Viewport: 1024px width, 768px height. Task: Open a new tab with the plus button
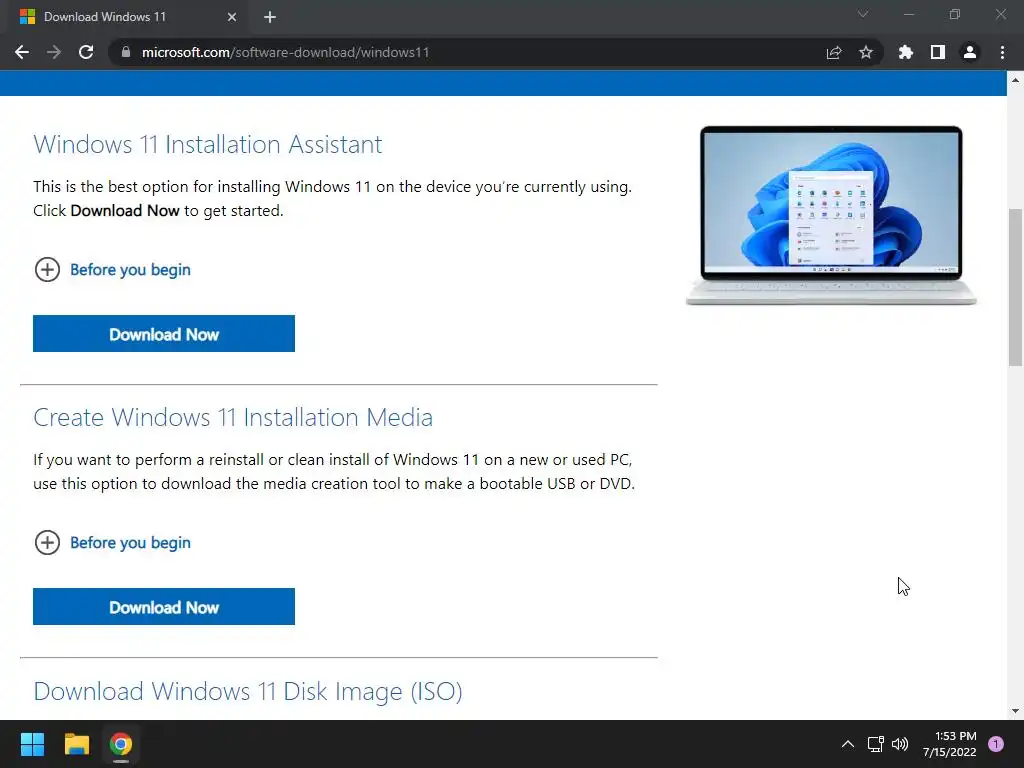pos(270,17)
